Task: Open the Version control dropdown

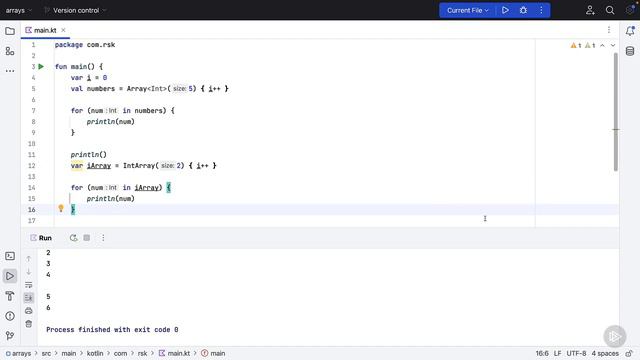Action: (75, 10)
